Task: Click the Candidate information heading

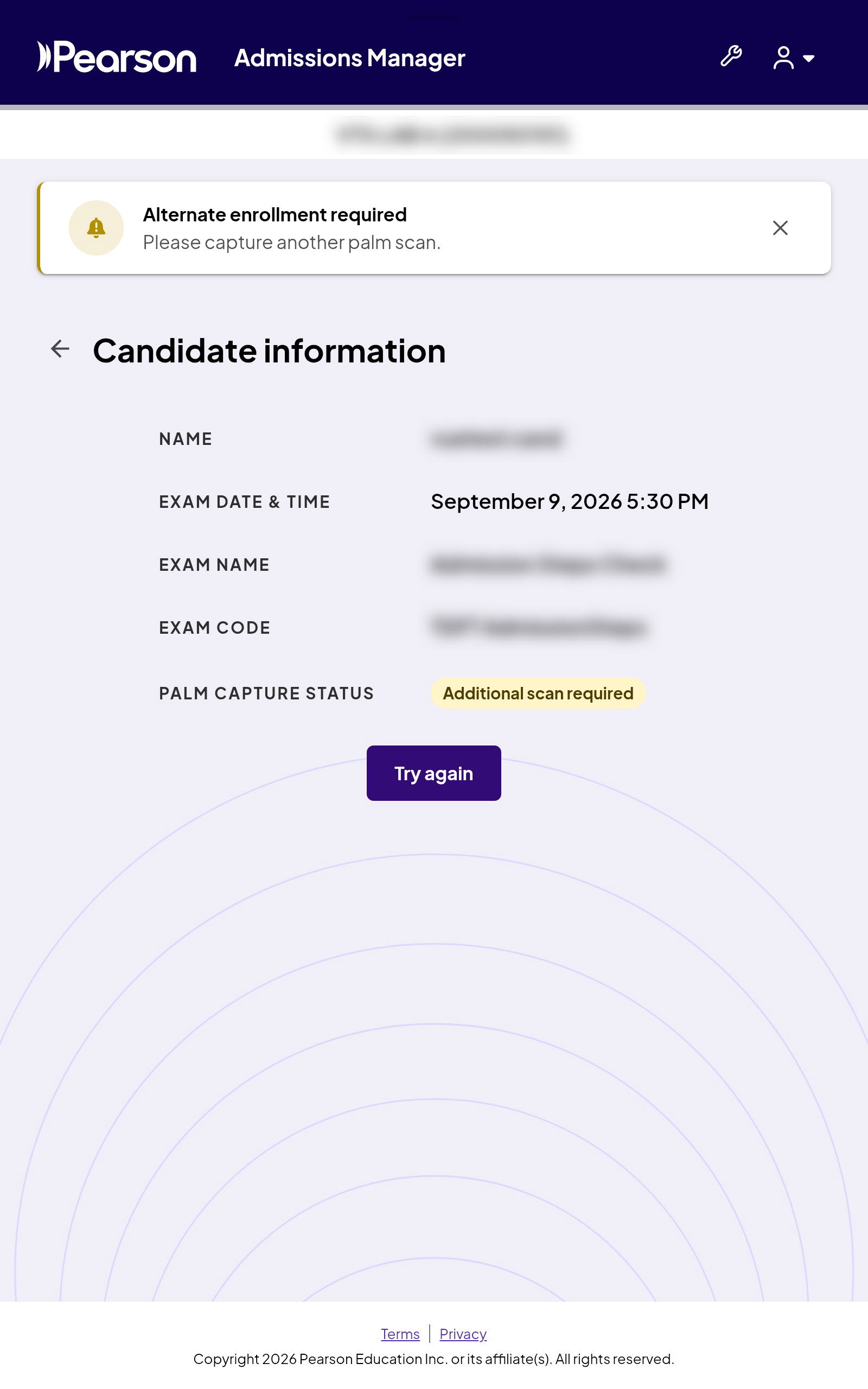Action: tap(269, 351)
